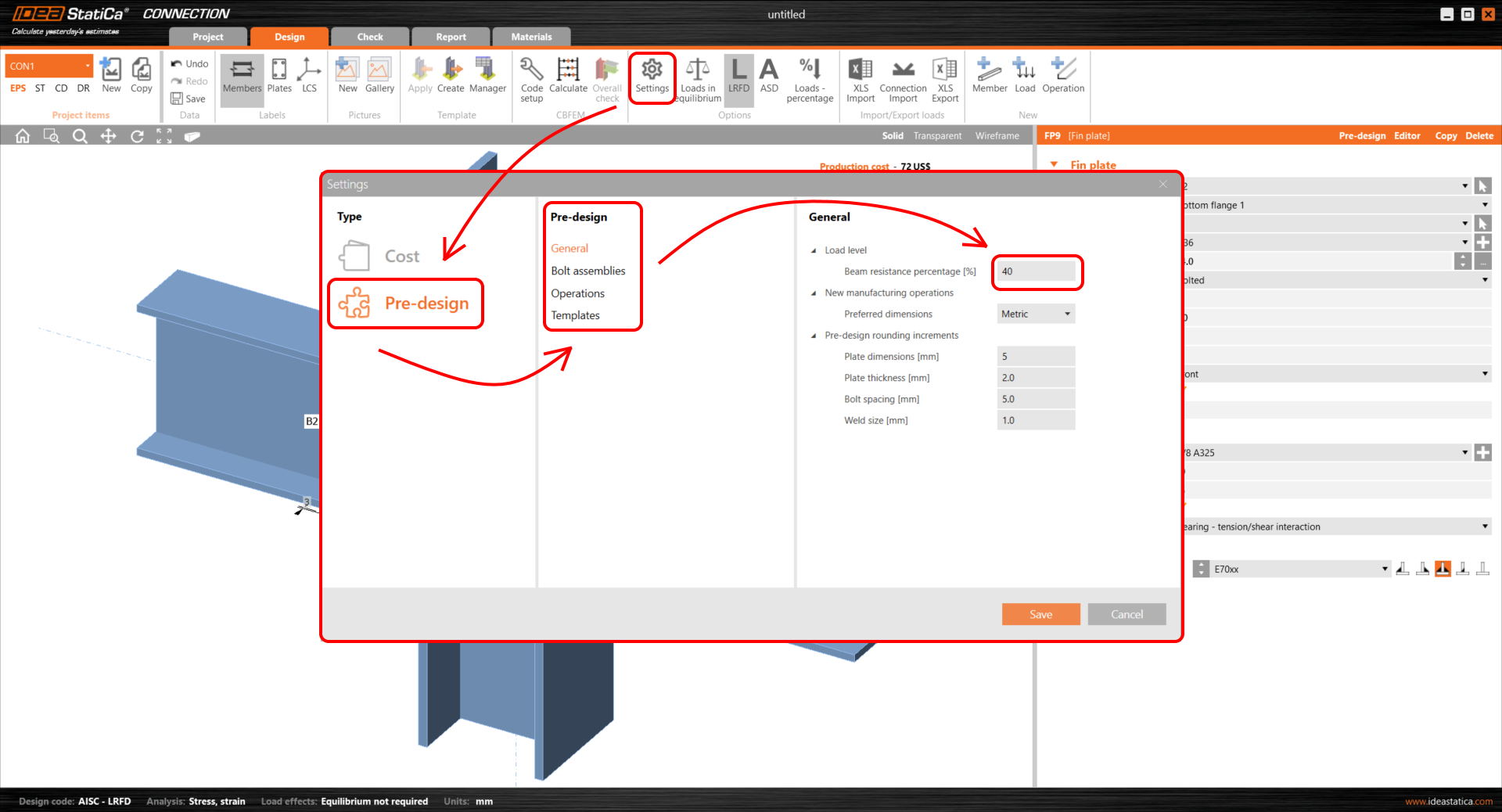Select Wireframe view mode
1502x812 pixels.
pos(997,136)
